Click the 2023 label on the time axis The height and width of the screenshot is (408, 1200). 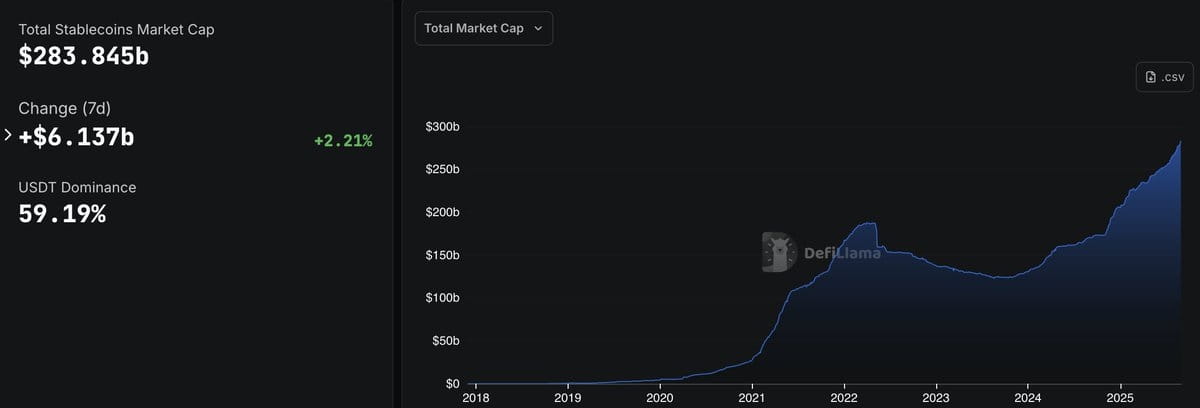(x=936, y=395)
